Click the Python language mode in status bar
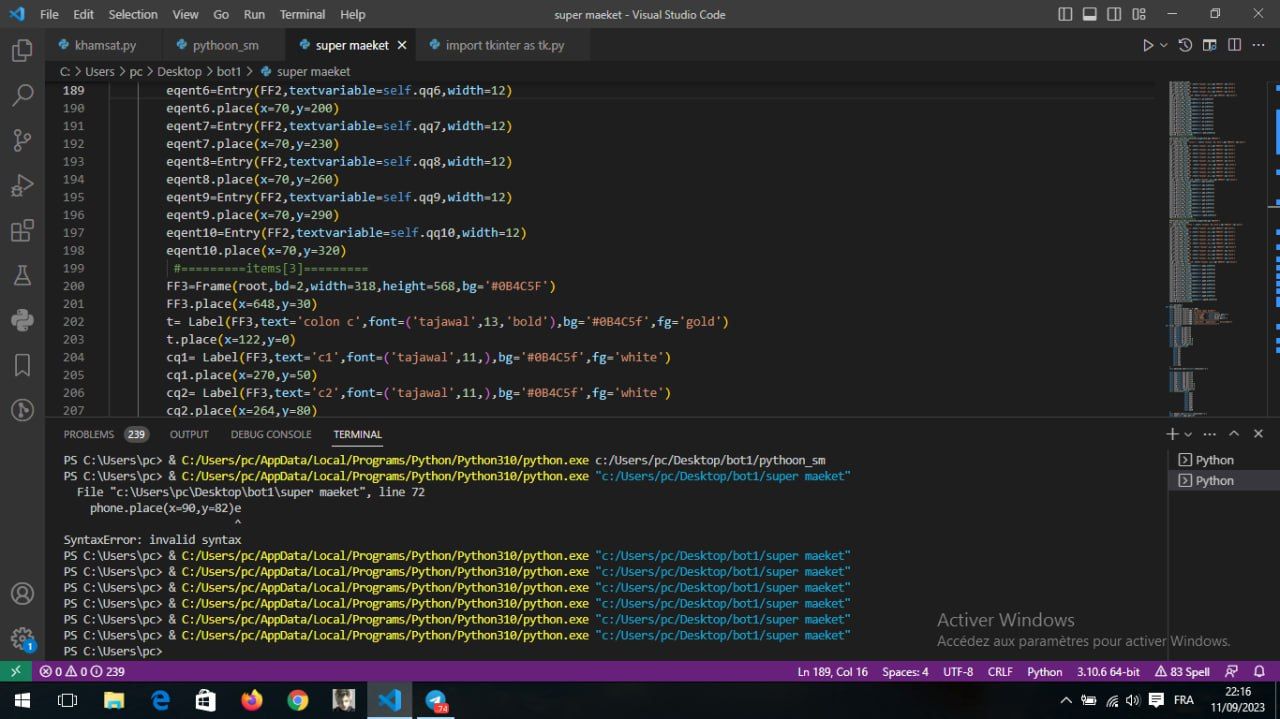1280x719 pixels. [x=1044, y=672]
